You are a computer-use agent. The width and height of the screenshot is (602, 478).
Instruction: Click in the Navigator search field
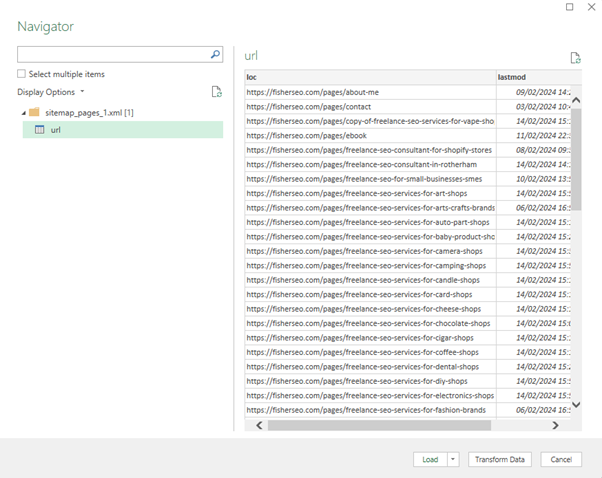(112, 55)
